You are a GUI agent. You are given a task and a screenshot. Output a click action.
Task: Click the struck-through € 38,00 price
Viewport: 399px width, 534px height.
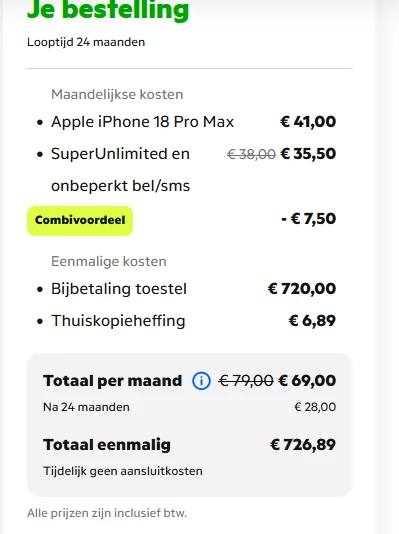251,155
